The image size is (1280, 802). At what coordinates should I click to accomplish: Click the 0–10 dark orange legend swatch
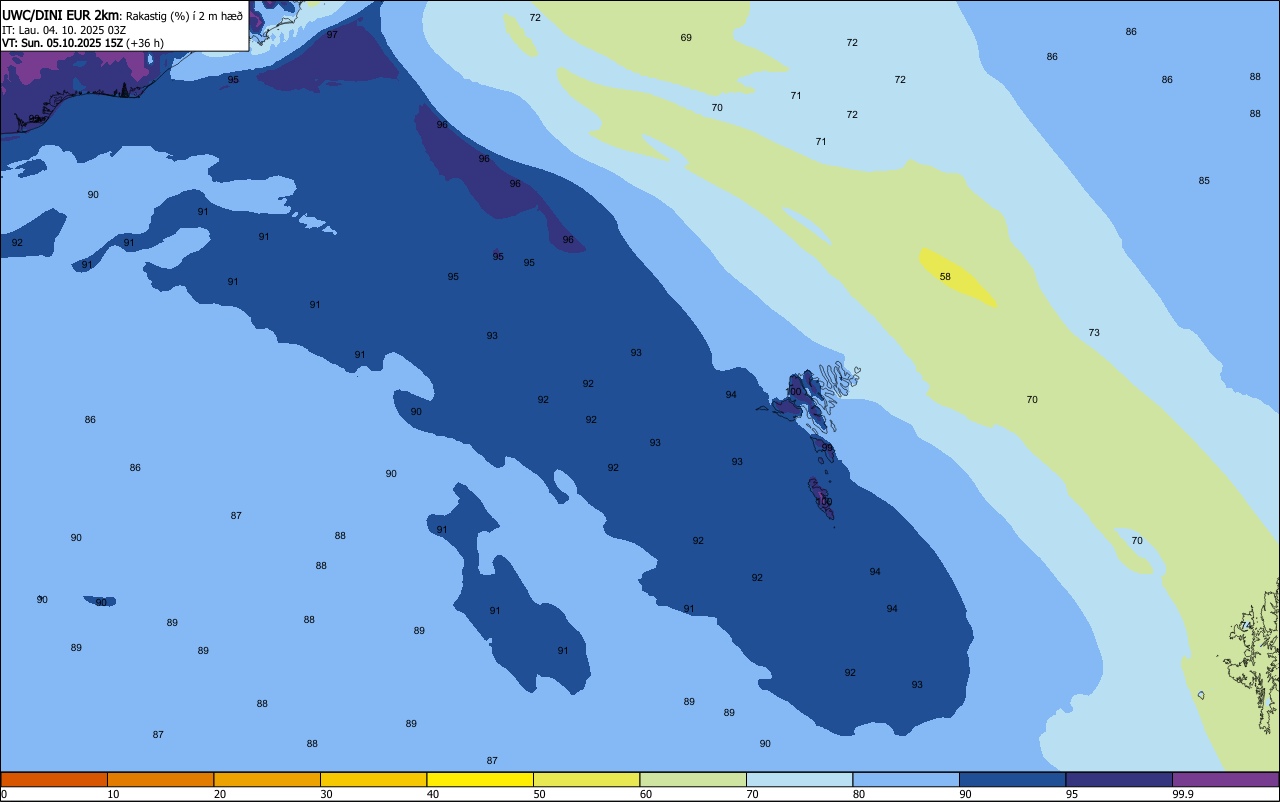(x=54, y=779)
